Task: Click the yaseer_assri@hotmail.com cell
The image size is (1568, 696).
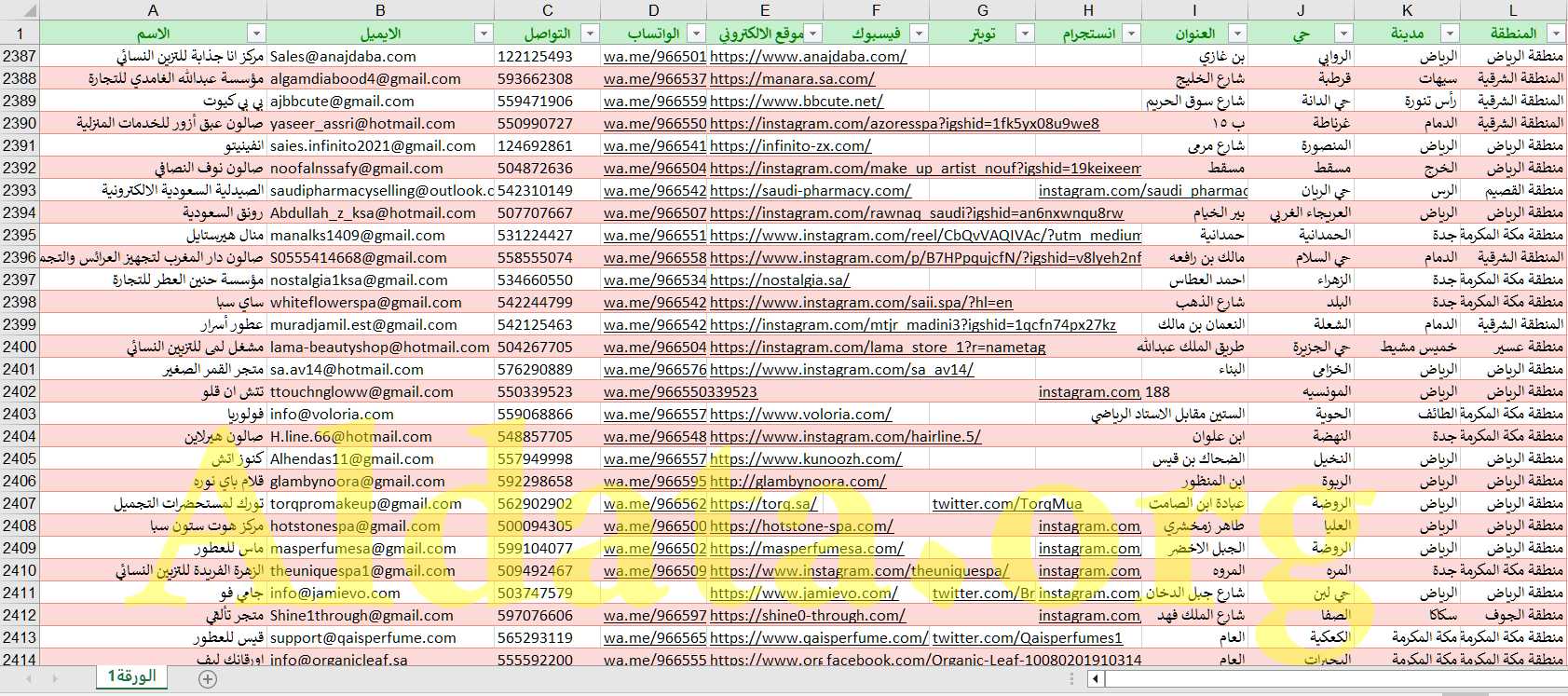Action: point(380,123)
